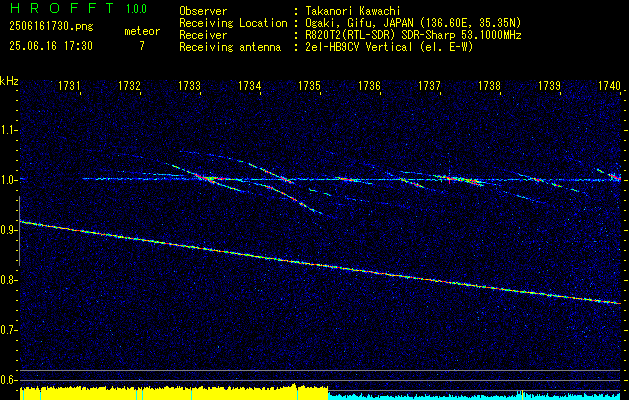This screenshot has height=400, width=629.
Task: Select the filename 2506161730.png
Action: [51, 27]
